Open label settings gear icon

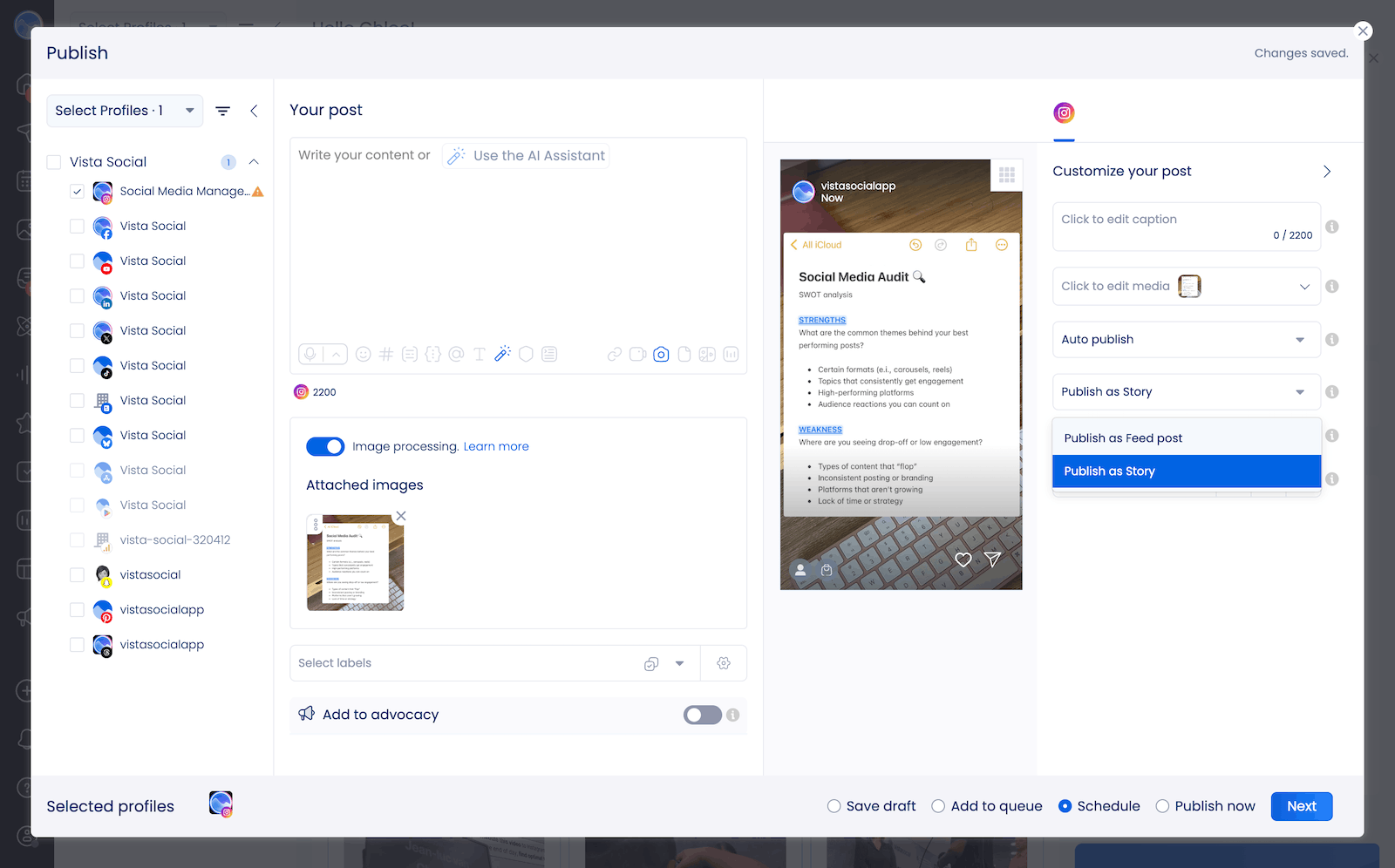[724, 663]
